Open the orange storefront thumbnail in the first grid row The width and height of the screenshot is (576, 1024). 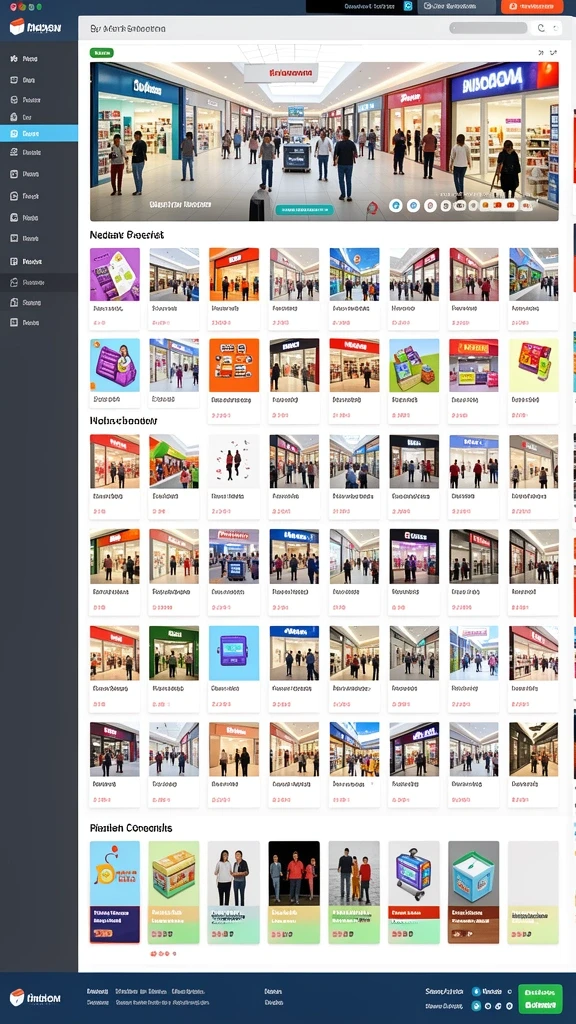pyautogui.click(x=234, y=274)
